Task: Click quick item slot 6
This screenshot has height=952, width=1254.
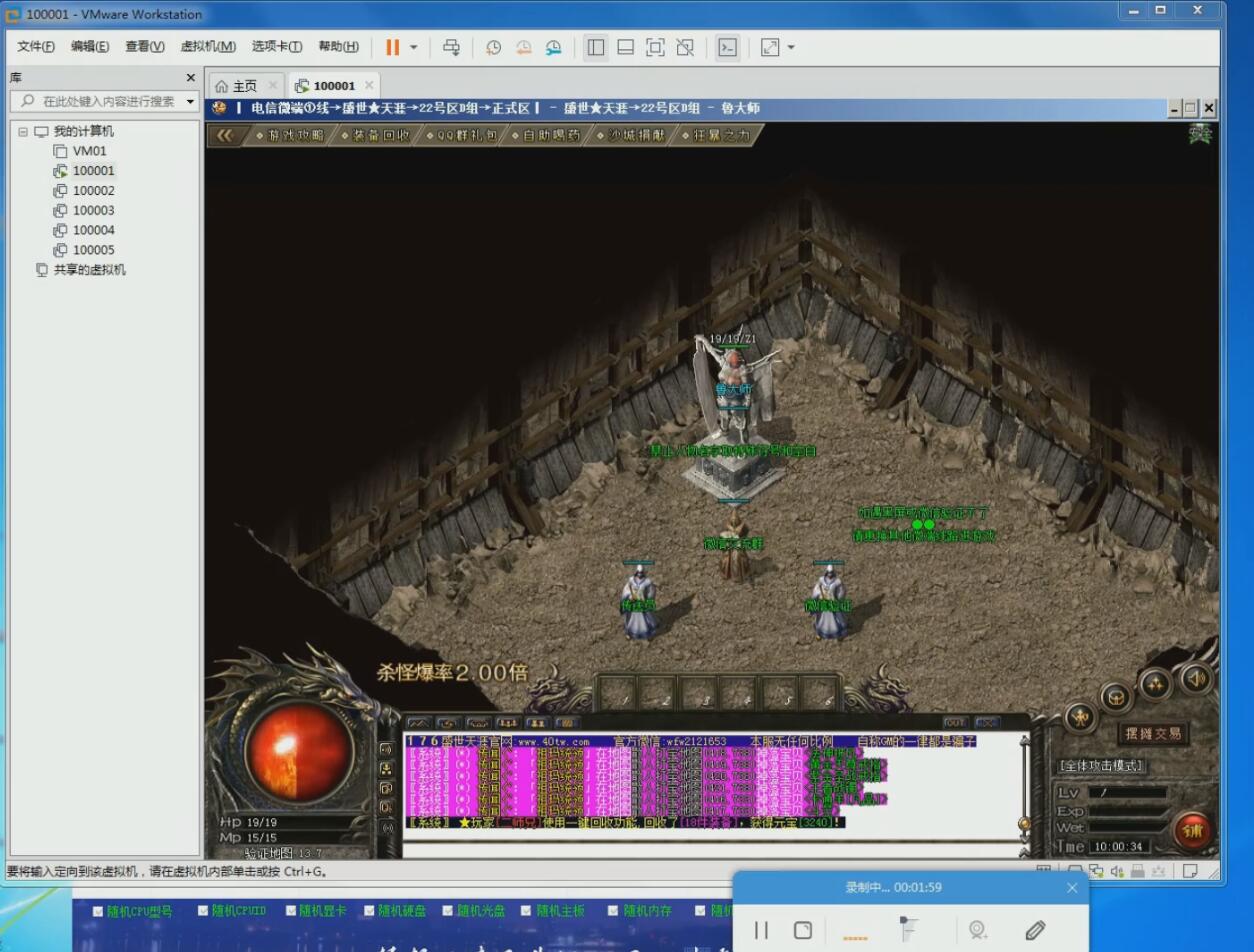Action: coord(819,693)
